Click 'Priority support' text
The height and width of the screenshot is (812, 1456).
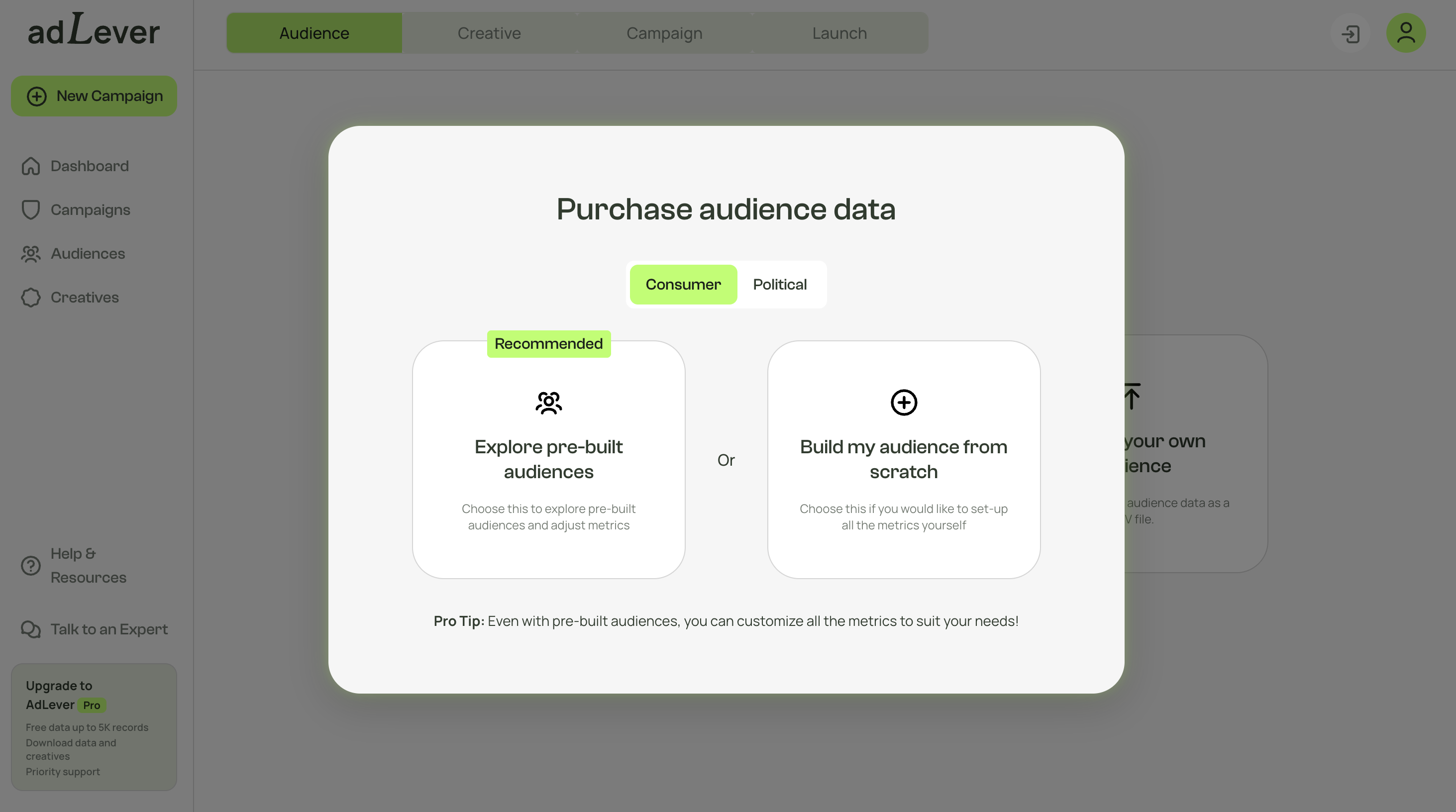[63, 771]
